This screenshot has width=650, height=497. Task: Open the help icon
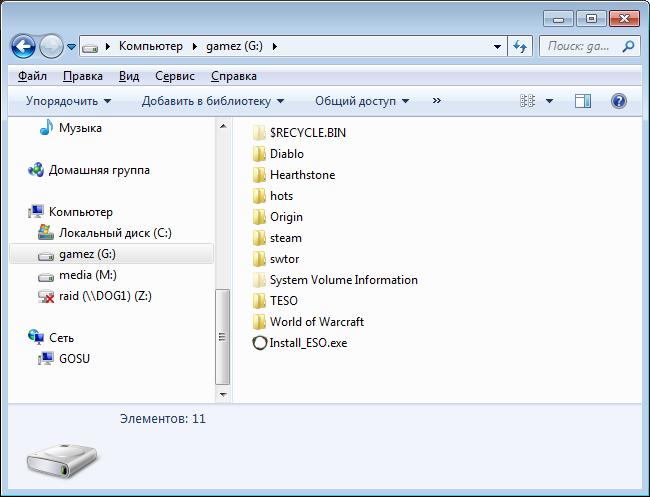(x=618, y=101)
